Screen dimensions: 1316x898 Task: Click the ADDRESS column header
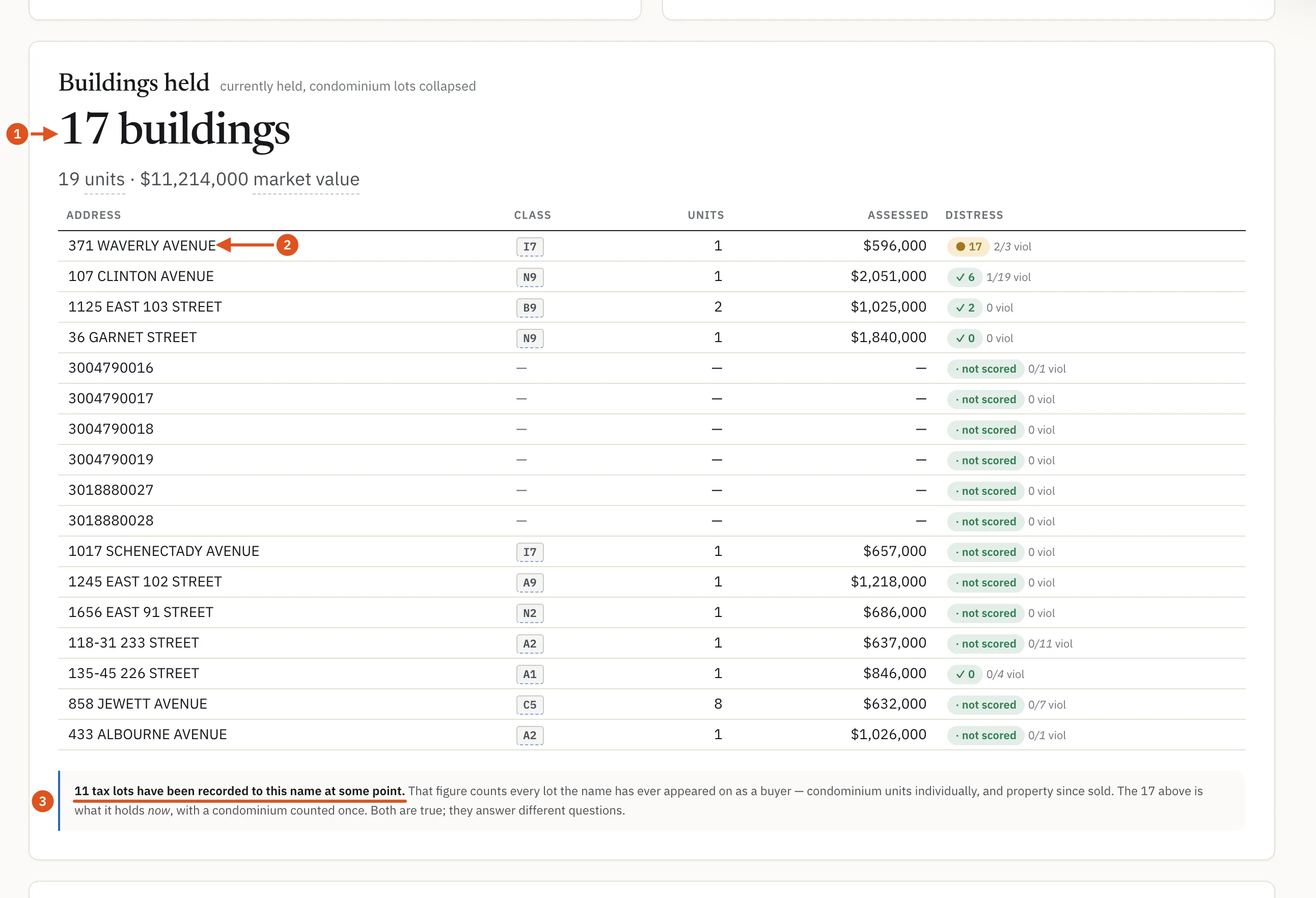(x=93, y=215)
